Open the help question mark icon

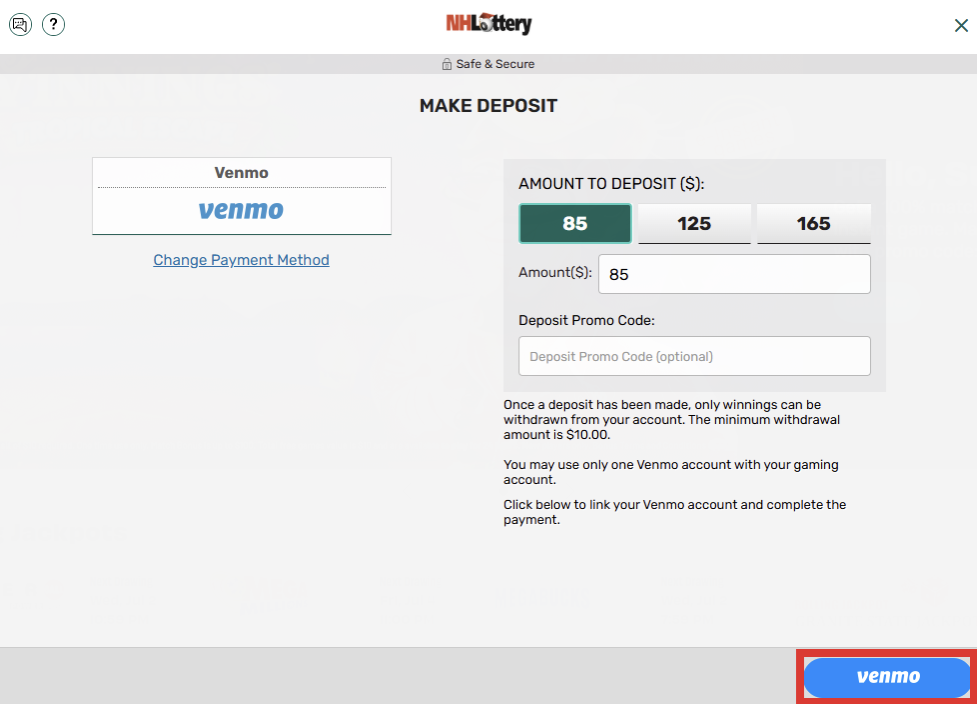(54, 25)
